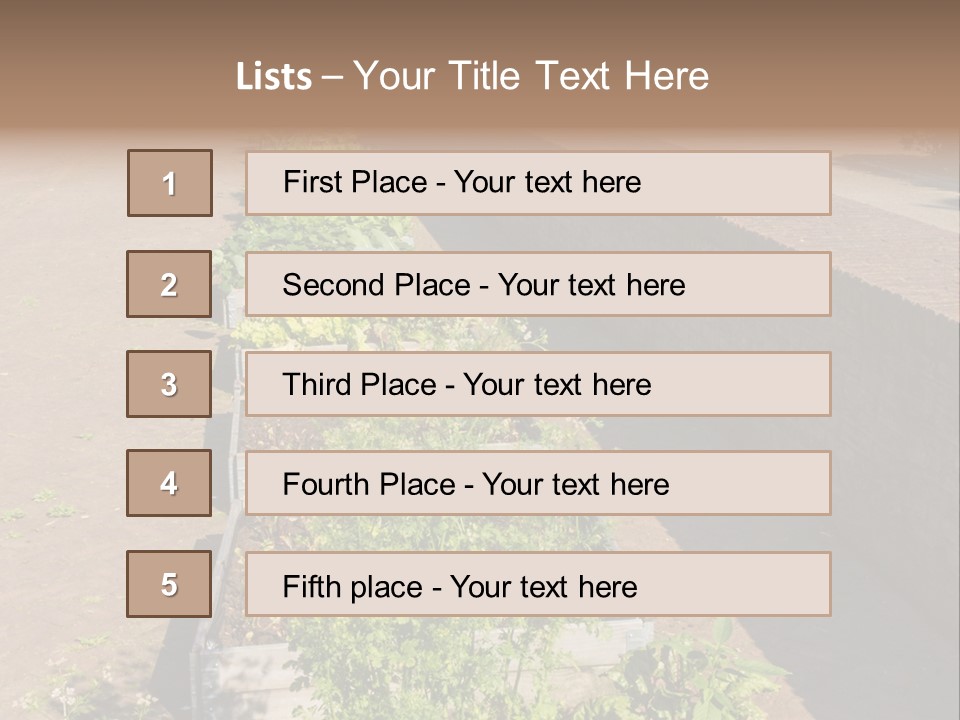Click the number 1 box
Viewport: 960px width, 720px height.
coord(170,183)
